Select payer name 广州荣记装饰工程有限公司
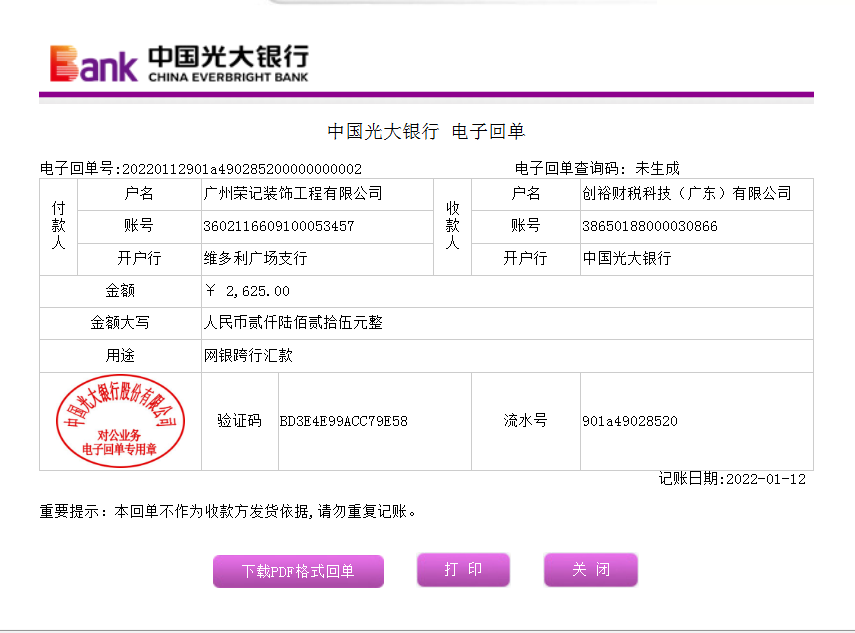Screen dimensions: 855x633 [293, 194]
